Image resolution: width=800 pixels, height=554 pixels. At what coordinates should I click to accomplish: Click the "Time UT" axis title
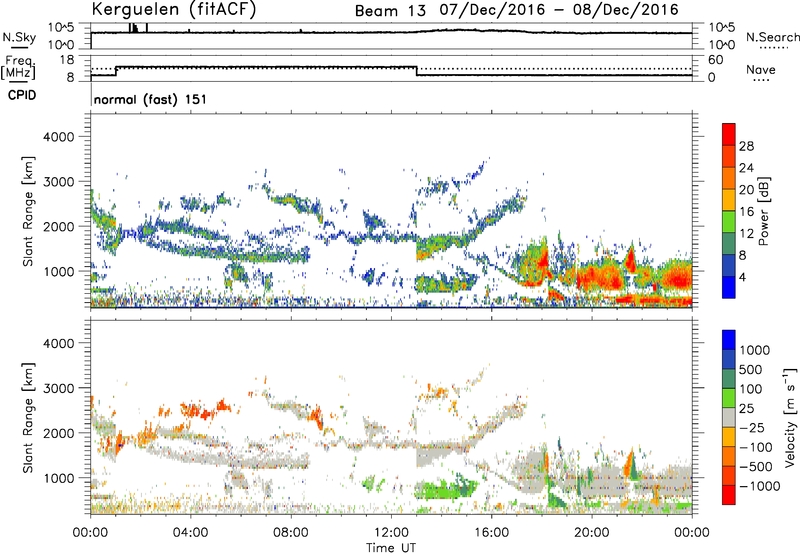coord(390,548)
